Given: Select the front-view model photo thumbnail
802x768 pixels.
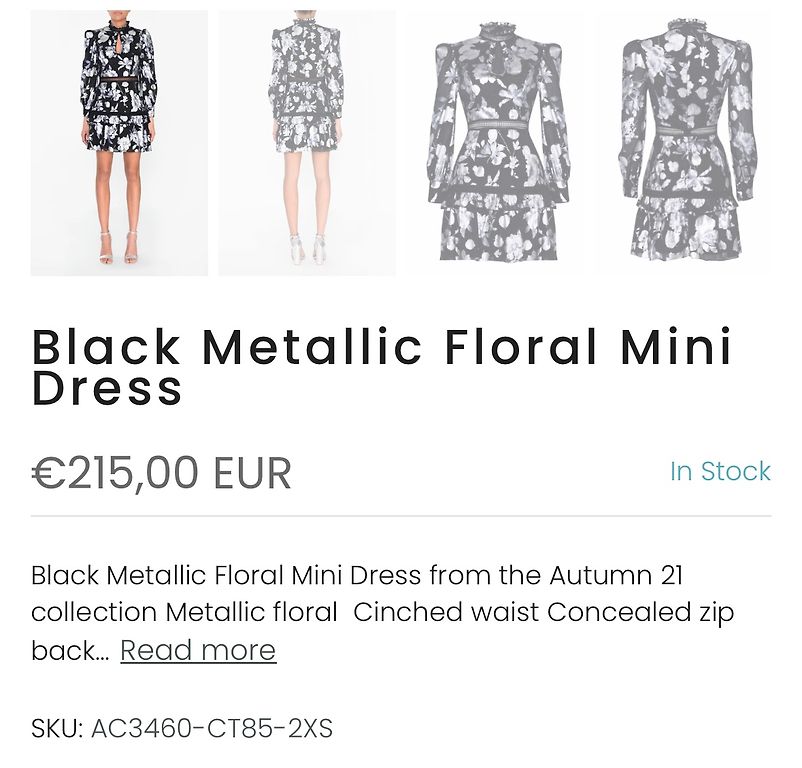Looking at the screenshot, I should (x=119, y=143).
